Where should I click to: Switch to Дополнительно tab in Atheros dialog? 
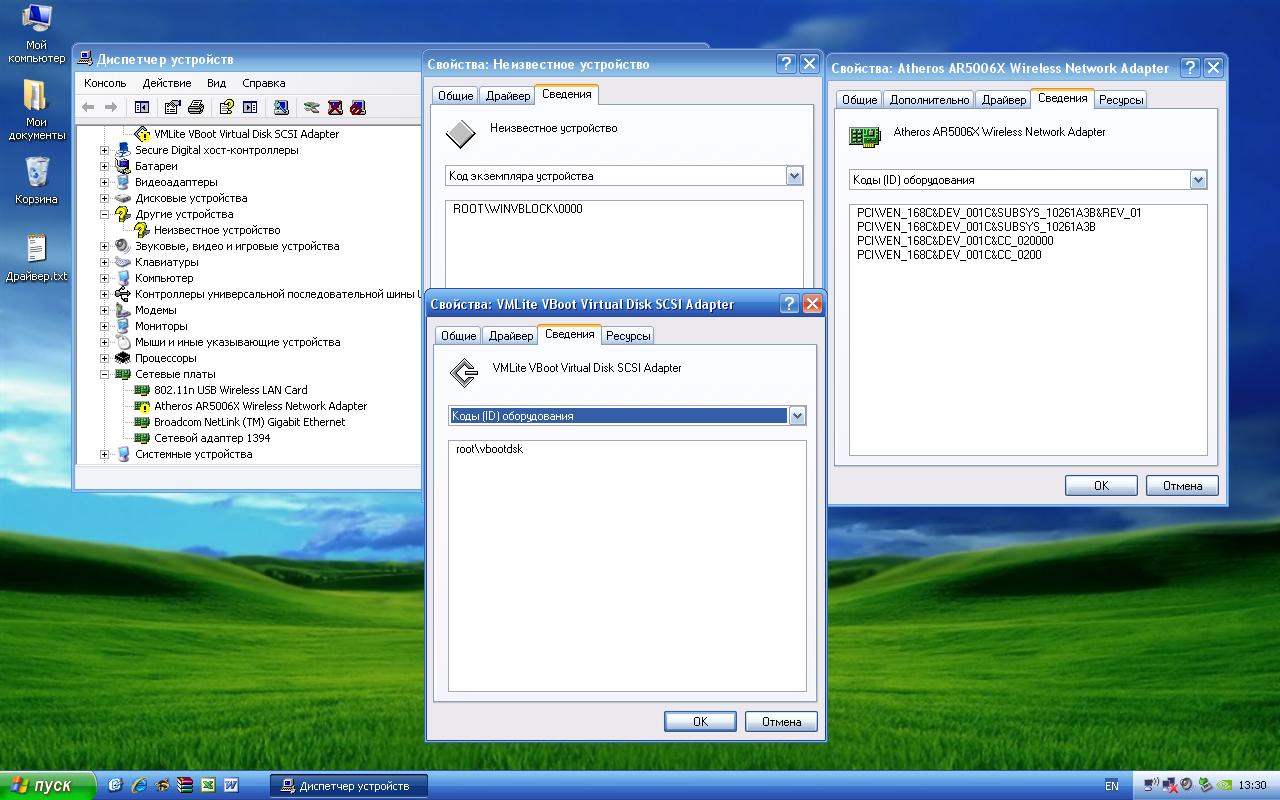929,100
